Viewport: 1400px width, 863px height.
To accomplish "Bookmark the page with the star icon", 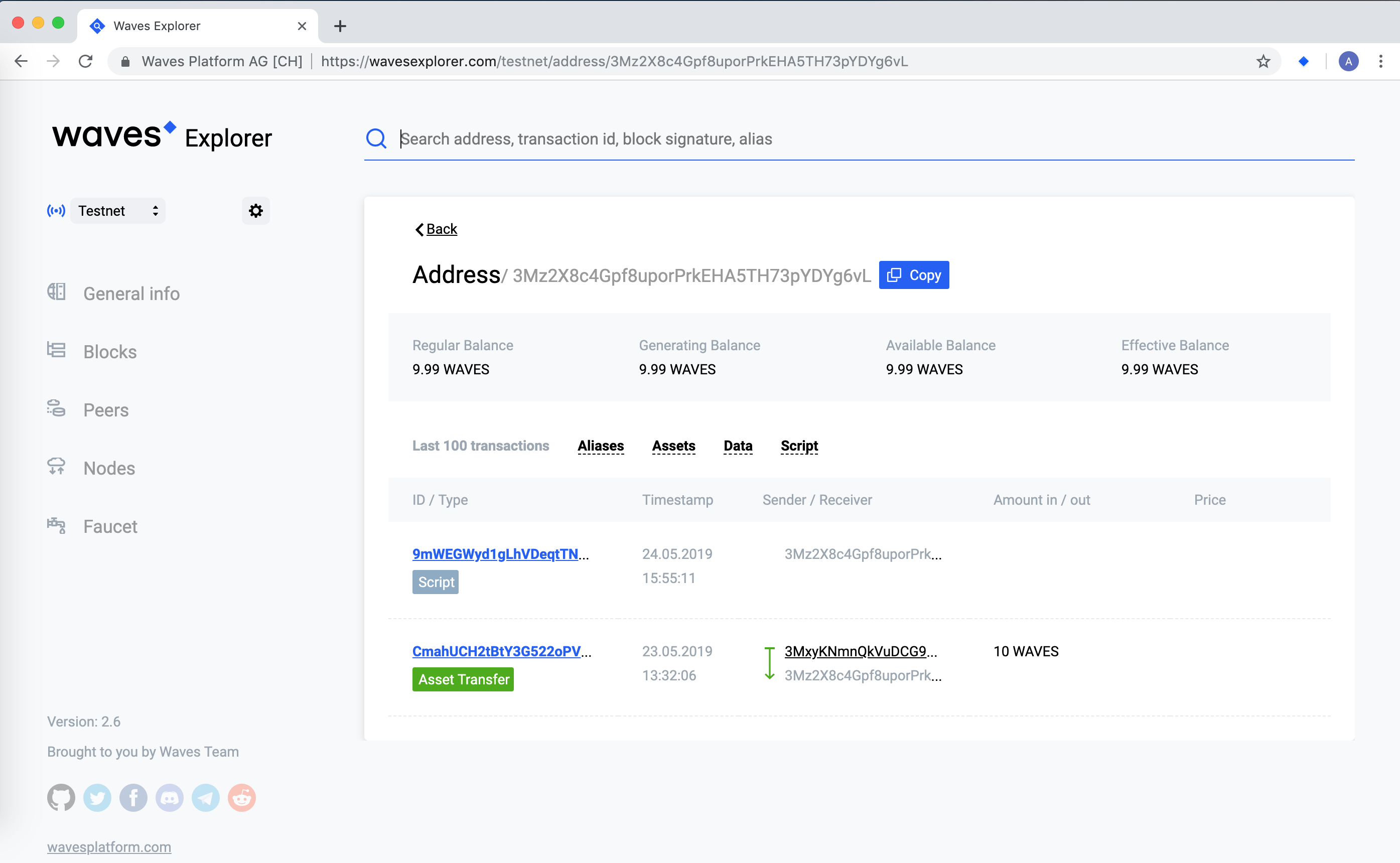I will [x=1263, y=61].
